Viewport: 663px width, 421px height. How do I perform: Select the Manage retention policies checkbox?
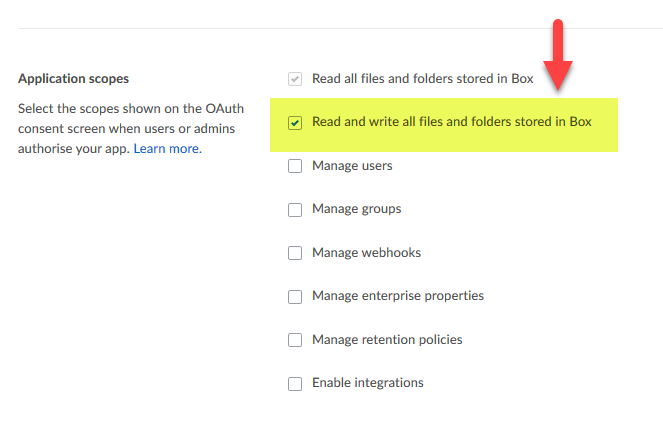[295, 340]
